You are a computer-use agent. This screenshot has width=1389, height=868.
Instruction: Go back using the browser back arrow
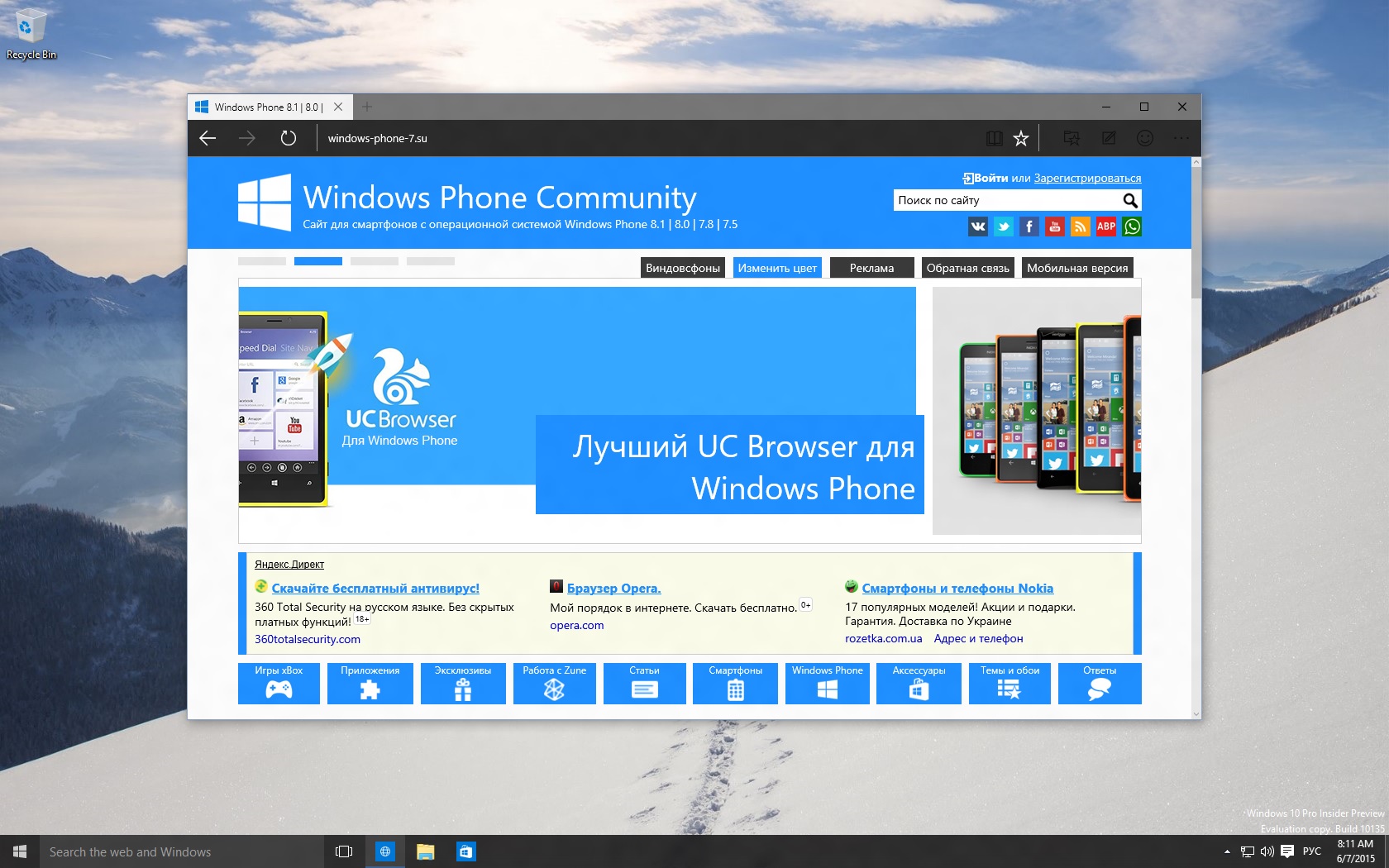point(208,138)
